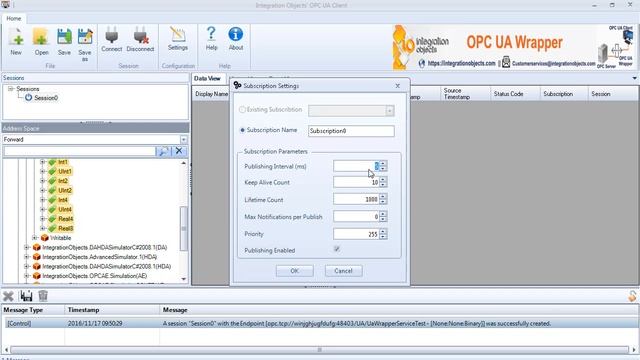Click the Session column header
This screenshot has height=360, width=640.
(613, 94)
